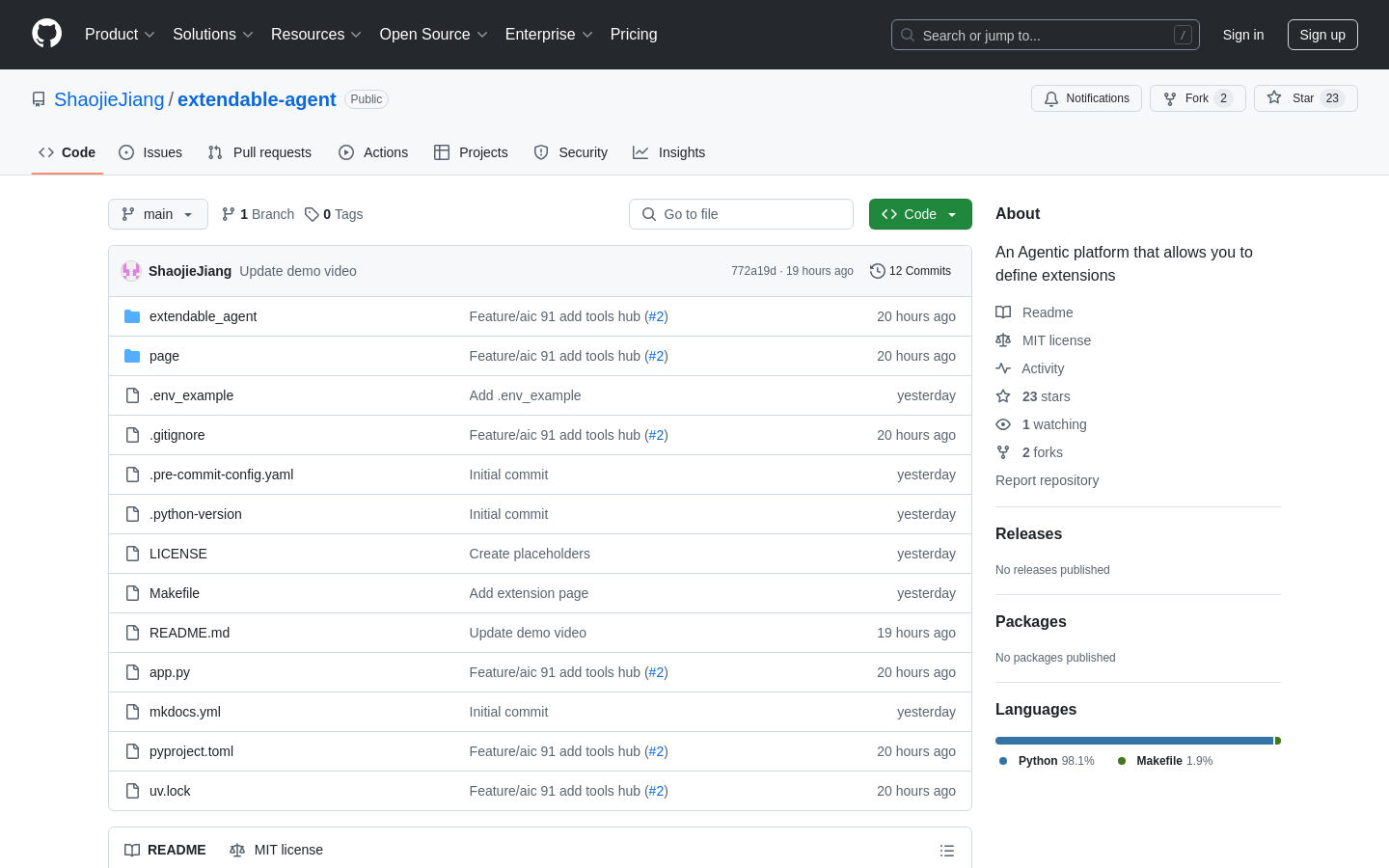Fork the repository with Fork button
Screen dimensions: 1389x868
[x=1198, y=98]
